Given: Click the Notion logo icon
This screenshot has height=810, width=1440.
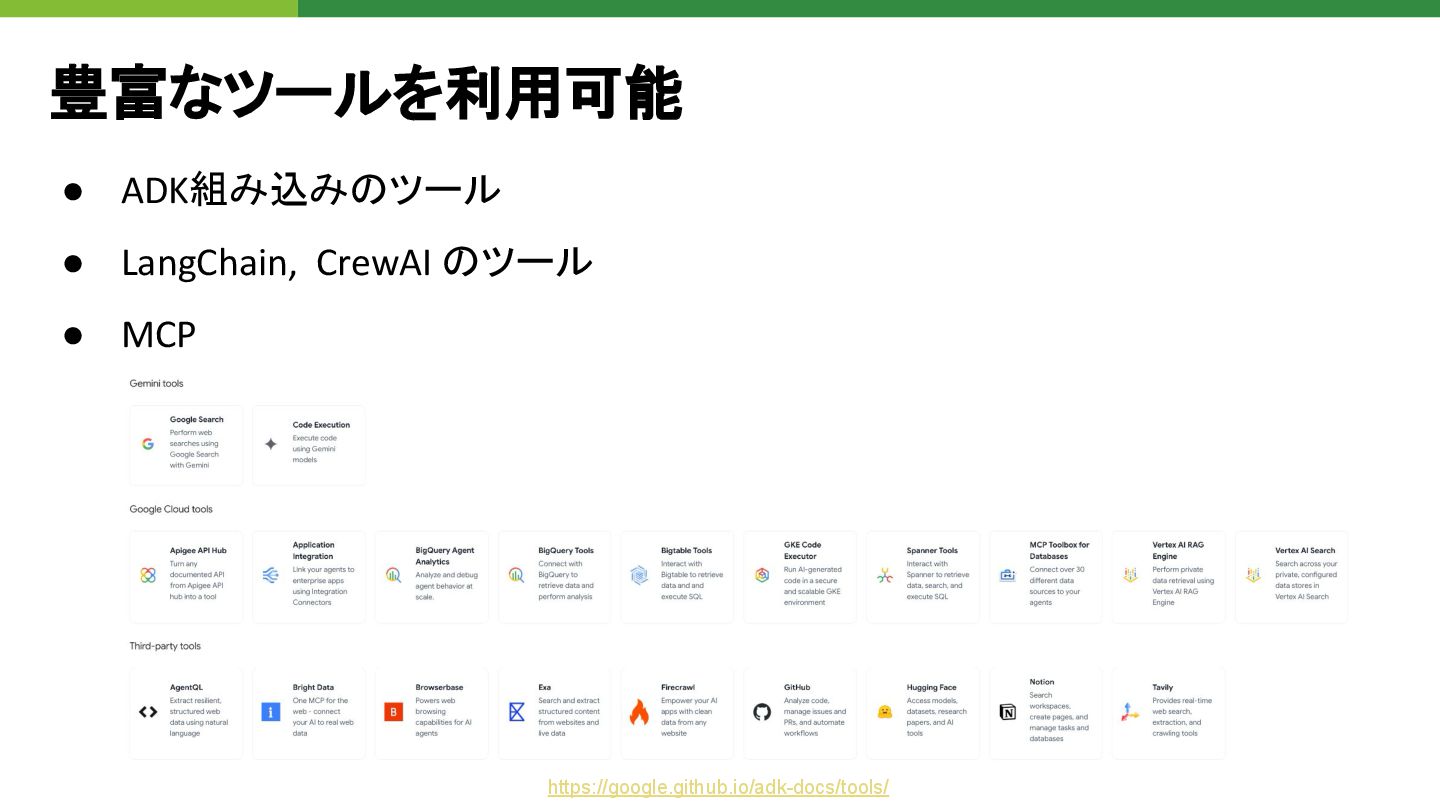Looking at the screenshot, I should pyautogui.click(x=1007, y=712).
